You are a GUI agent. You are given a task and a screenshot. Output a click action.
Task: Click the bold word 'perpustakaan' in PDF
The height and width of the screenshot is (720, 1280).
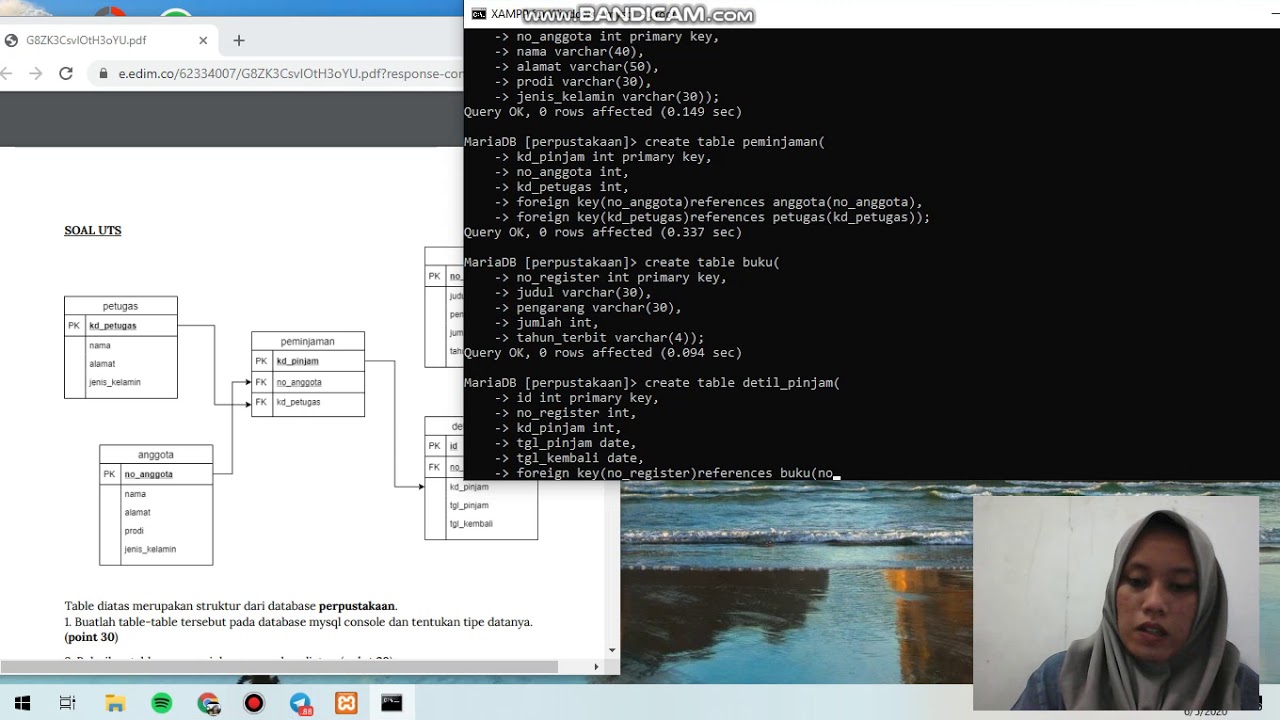[x=357, y=606]
